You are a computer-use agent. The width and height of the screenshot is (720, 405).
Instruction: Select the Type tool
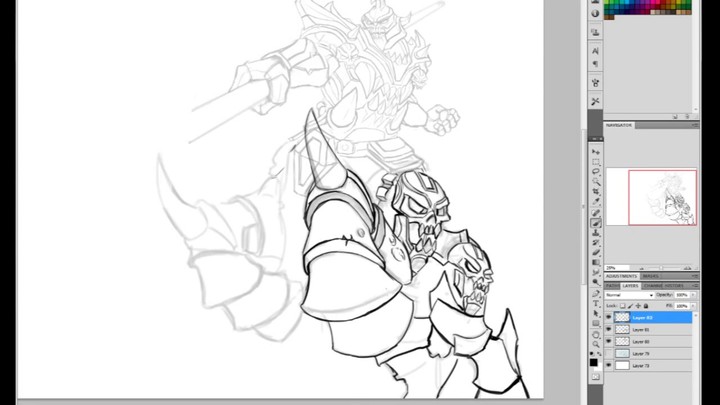click(596, 304)
